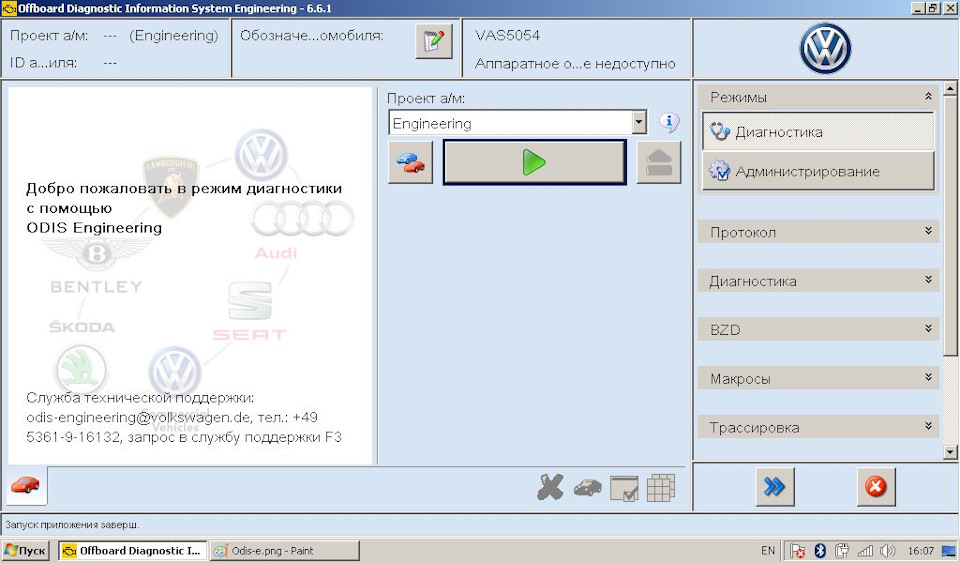Expand the Макросы section
This screenshot has width=960, height=563.
818,378
